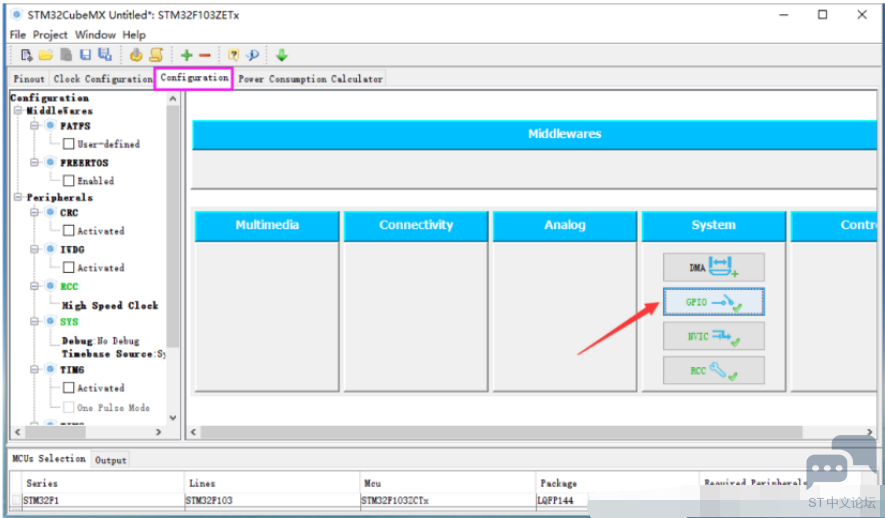The image size is (885, 518).
Task: Click the STM32F103ZCTx Mcu table cell
Action: [448, 501]
